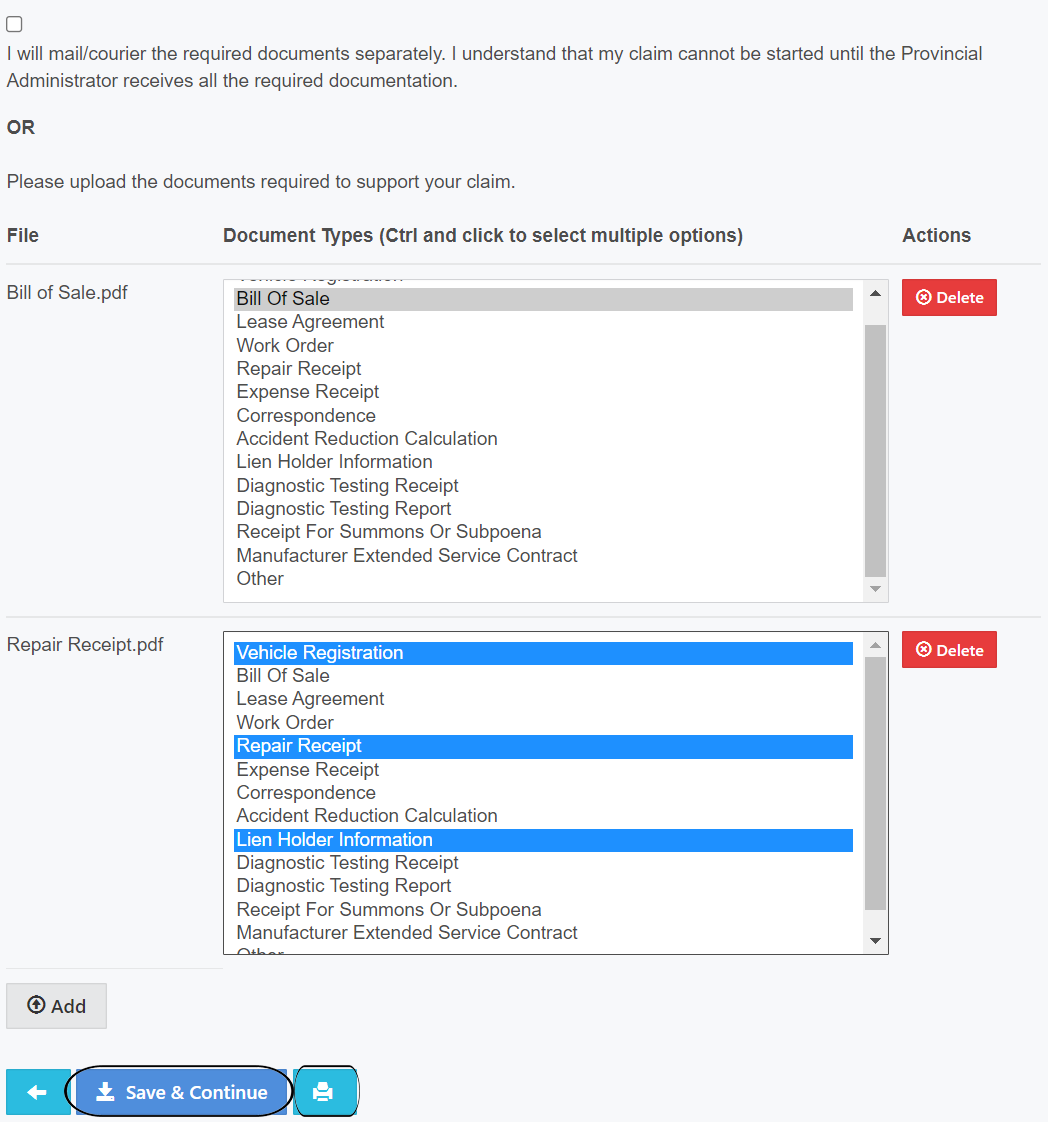Click Save & Continue button
The height and width of the screenshot is (1122, 1048).
(182, 1092)
